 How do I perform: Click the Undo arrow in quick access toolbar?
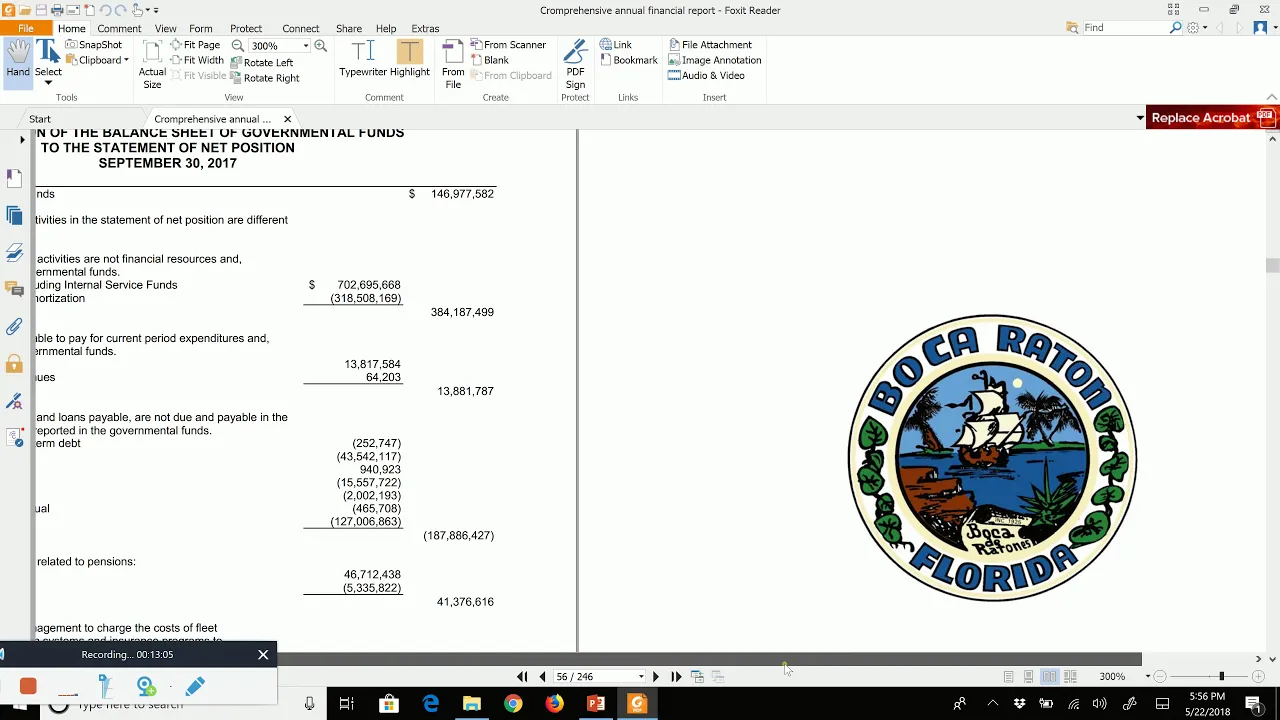[x=104, y=10]
